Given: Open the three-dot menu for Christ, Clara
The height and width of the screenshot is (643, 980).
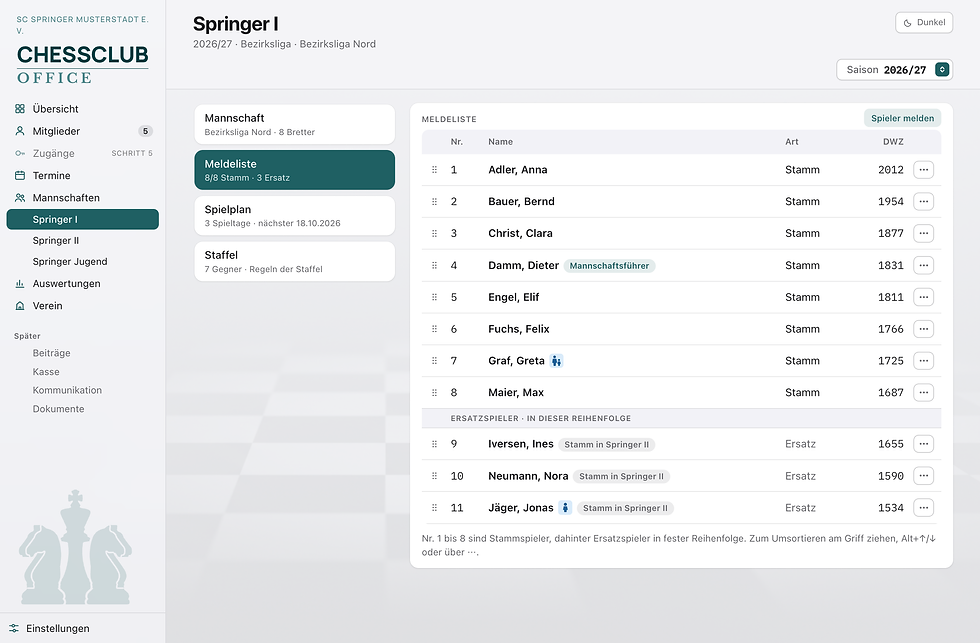Looking at the screenshot, I should click(923, 234).
